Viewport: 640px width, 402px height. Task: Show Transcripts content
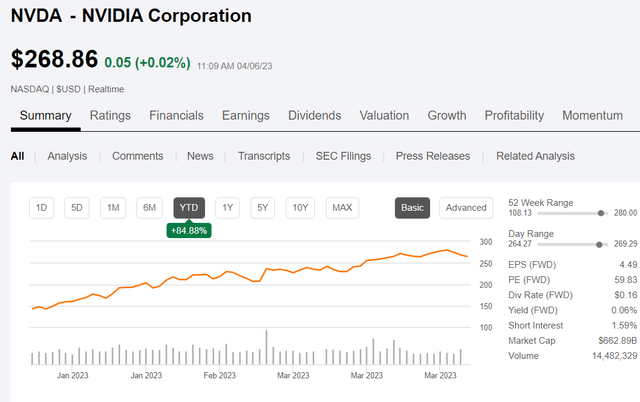[x=264, y=156]
